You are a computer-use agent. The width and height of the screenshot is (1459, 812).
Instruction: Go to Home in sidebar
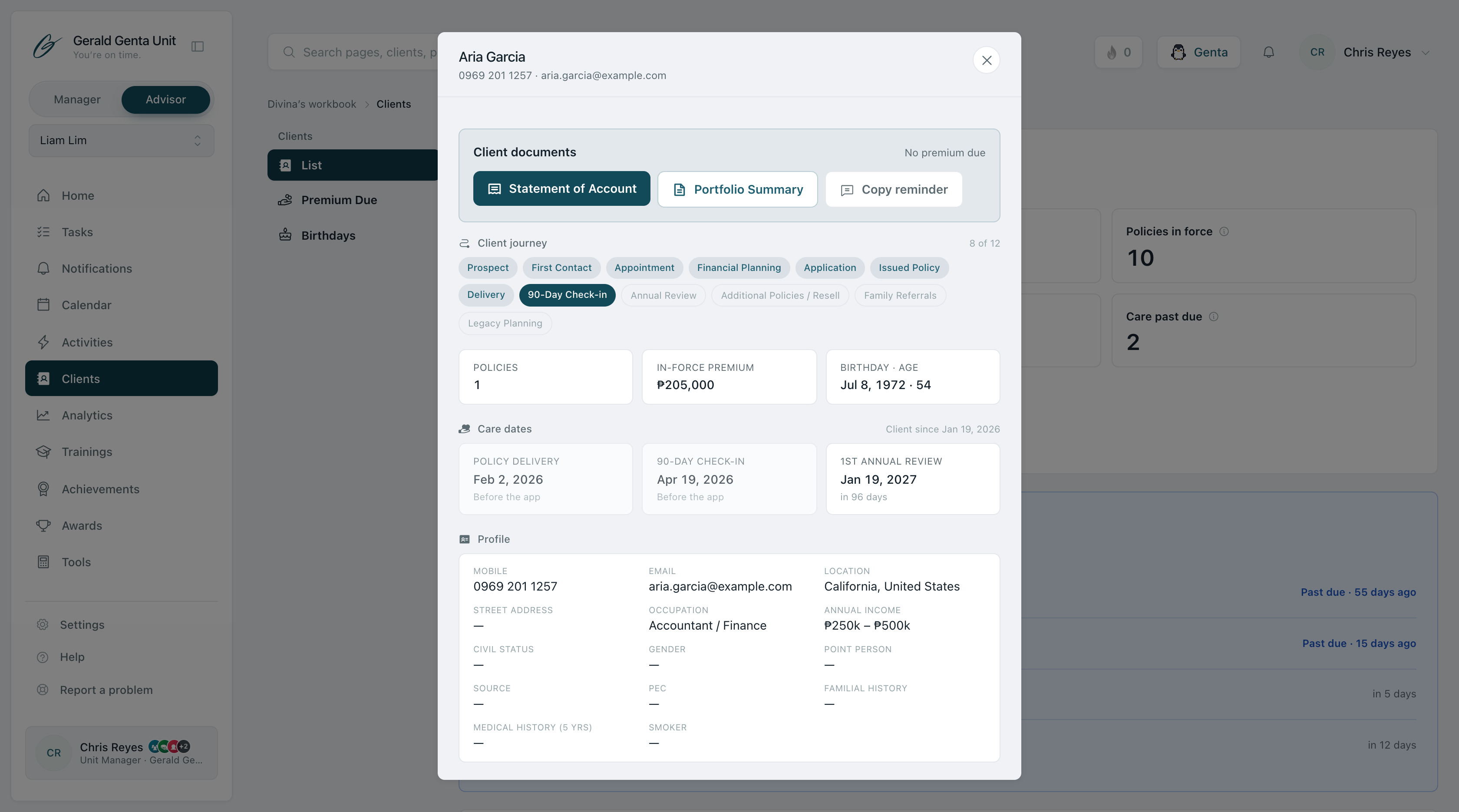[121, 195]
